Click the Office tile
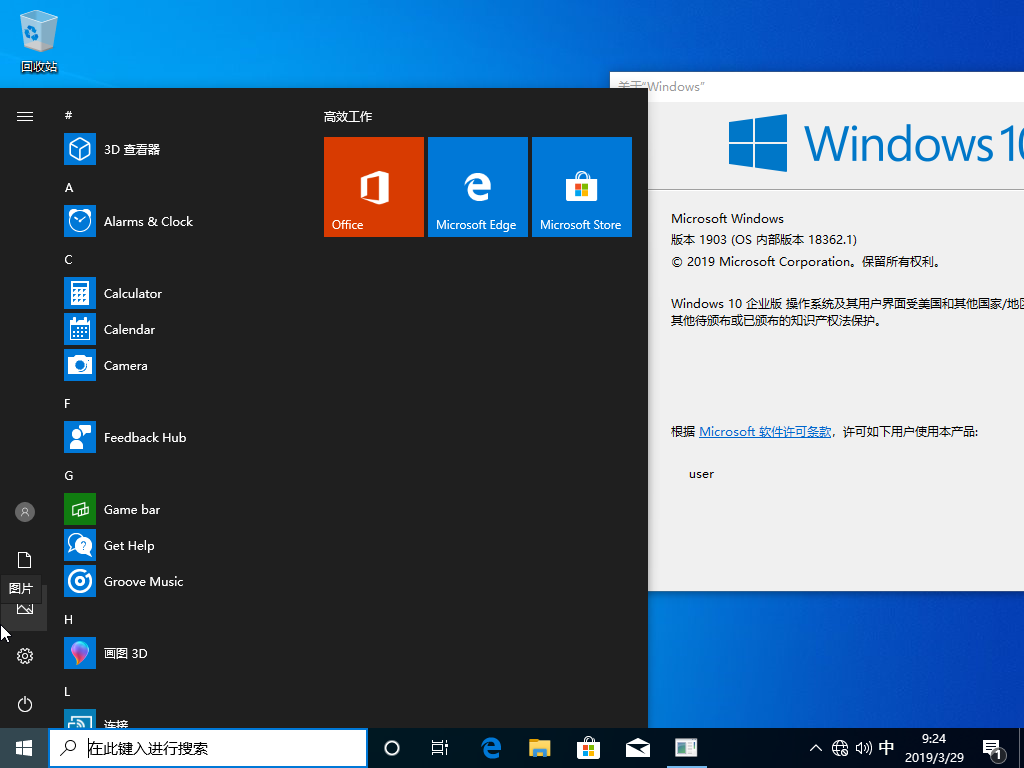The image size is (1024, 768). pyautogui.click(x=374, y=187)
